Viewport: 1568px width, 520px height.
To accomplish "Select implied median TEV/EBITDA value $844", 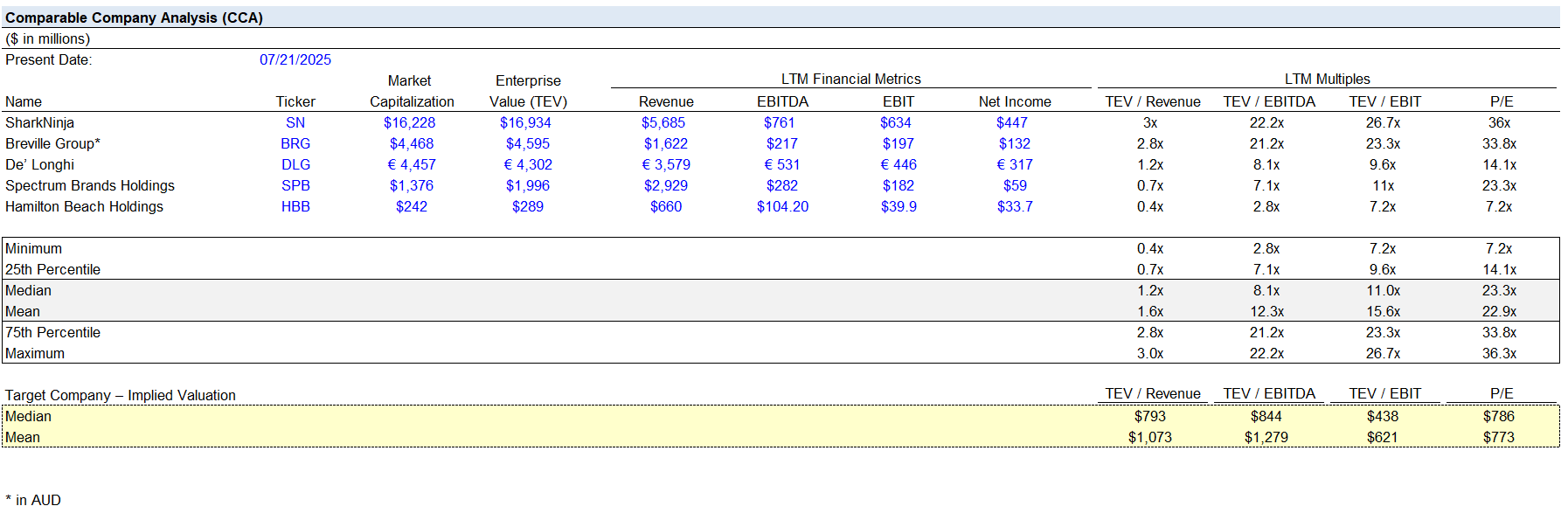I will [x=1266, y=416].
